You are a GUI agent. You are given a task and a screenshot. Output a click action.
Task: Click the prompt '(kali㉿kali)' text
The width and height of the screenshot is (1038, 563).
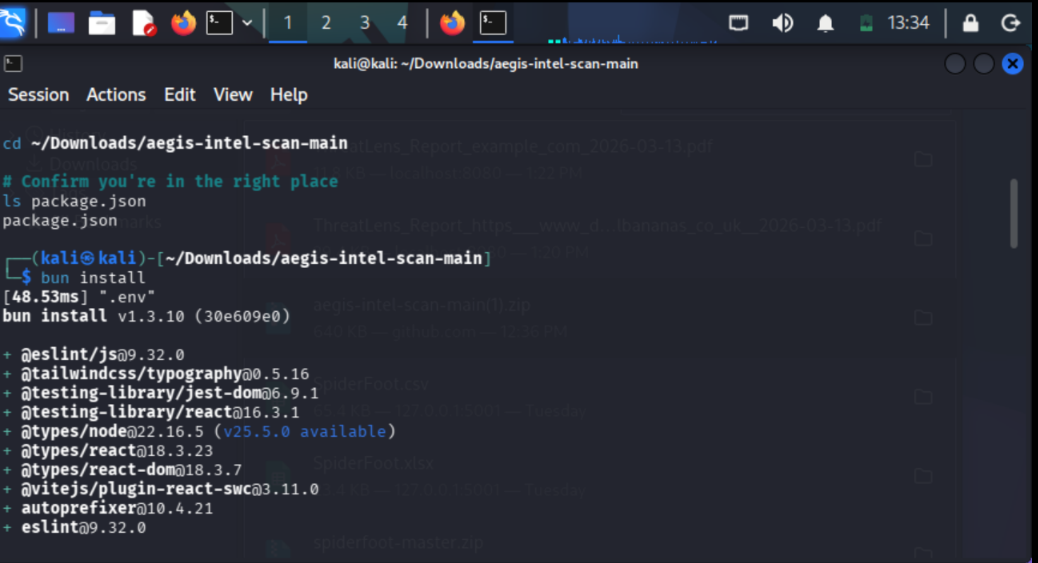pos(88,258)
